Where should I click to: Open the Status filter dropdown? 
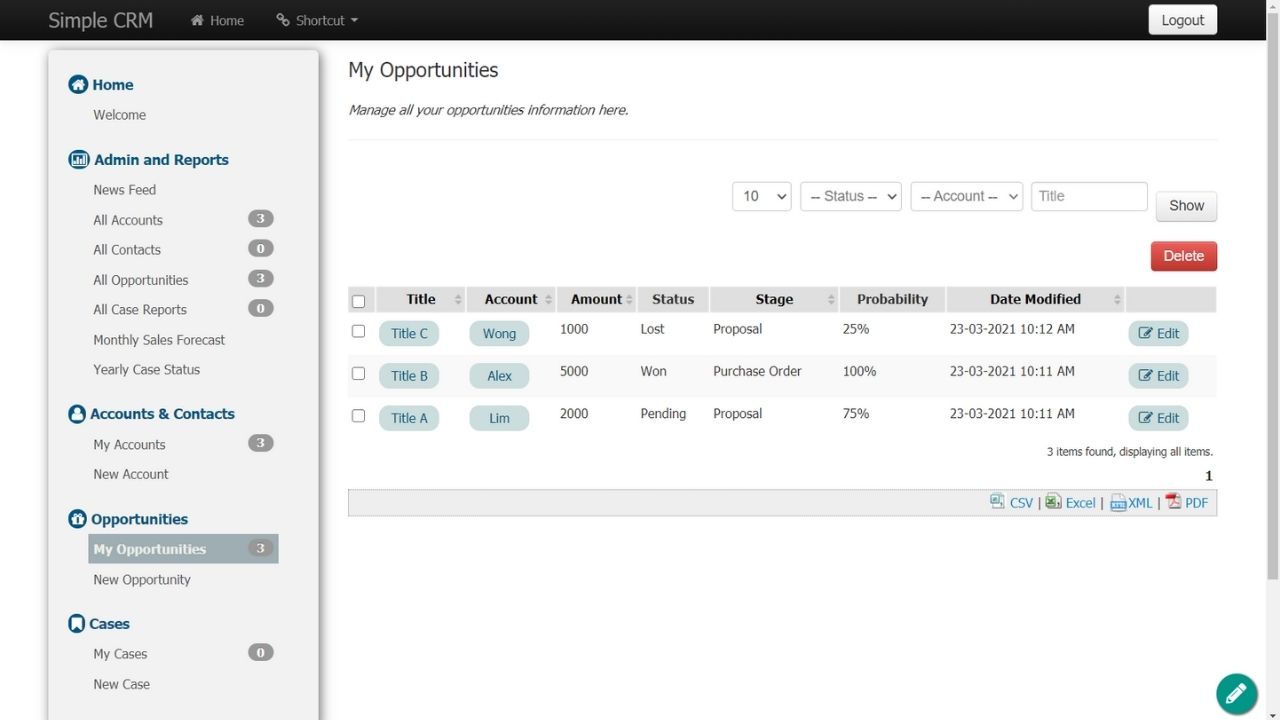[x=850, y=196]
